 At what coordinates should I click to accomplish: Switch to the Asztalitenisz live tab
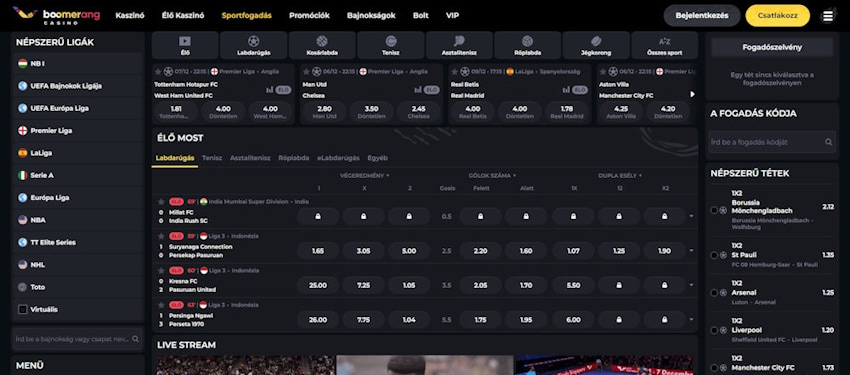tap(250, 158)
